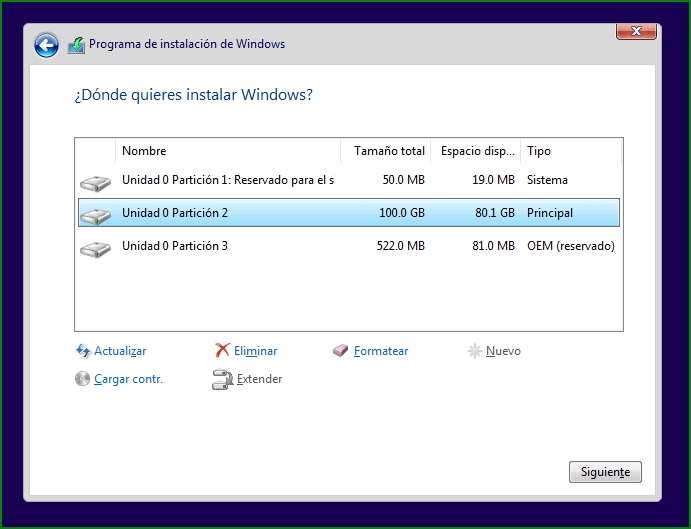Click the drive icon for Partición 2

tap(95, 216)
